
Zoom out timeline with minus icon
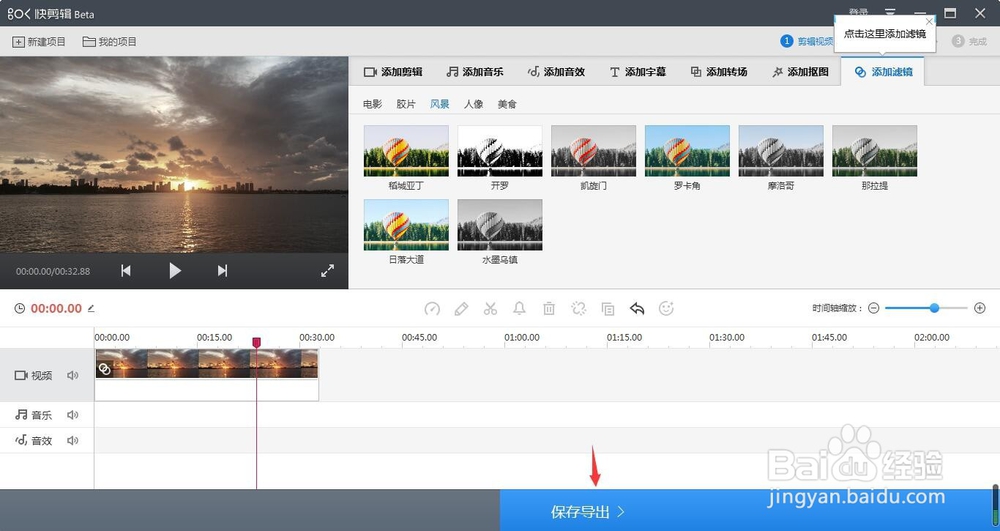tap(874, 308)
